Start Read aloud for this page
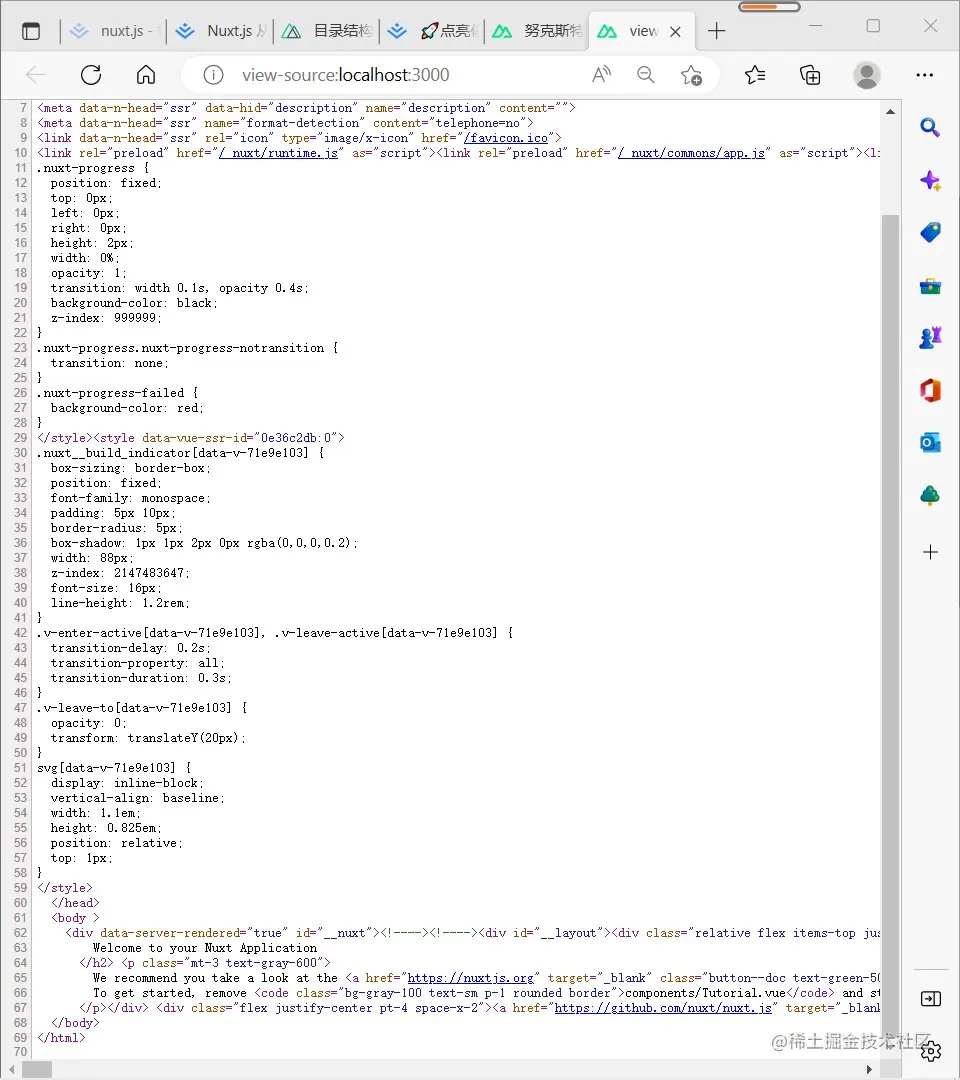960x1080 pixels. pos(600,74)
